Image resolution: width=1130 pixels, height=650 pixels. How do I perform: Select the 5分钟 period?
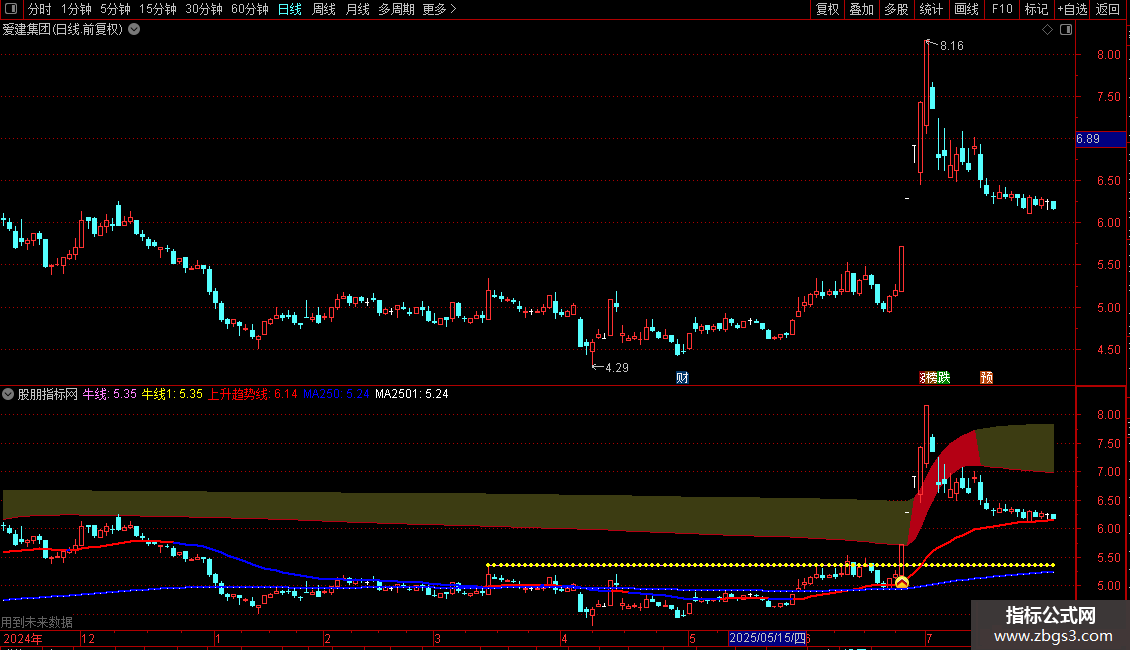tap(115, 9)
